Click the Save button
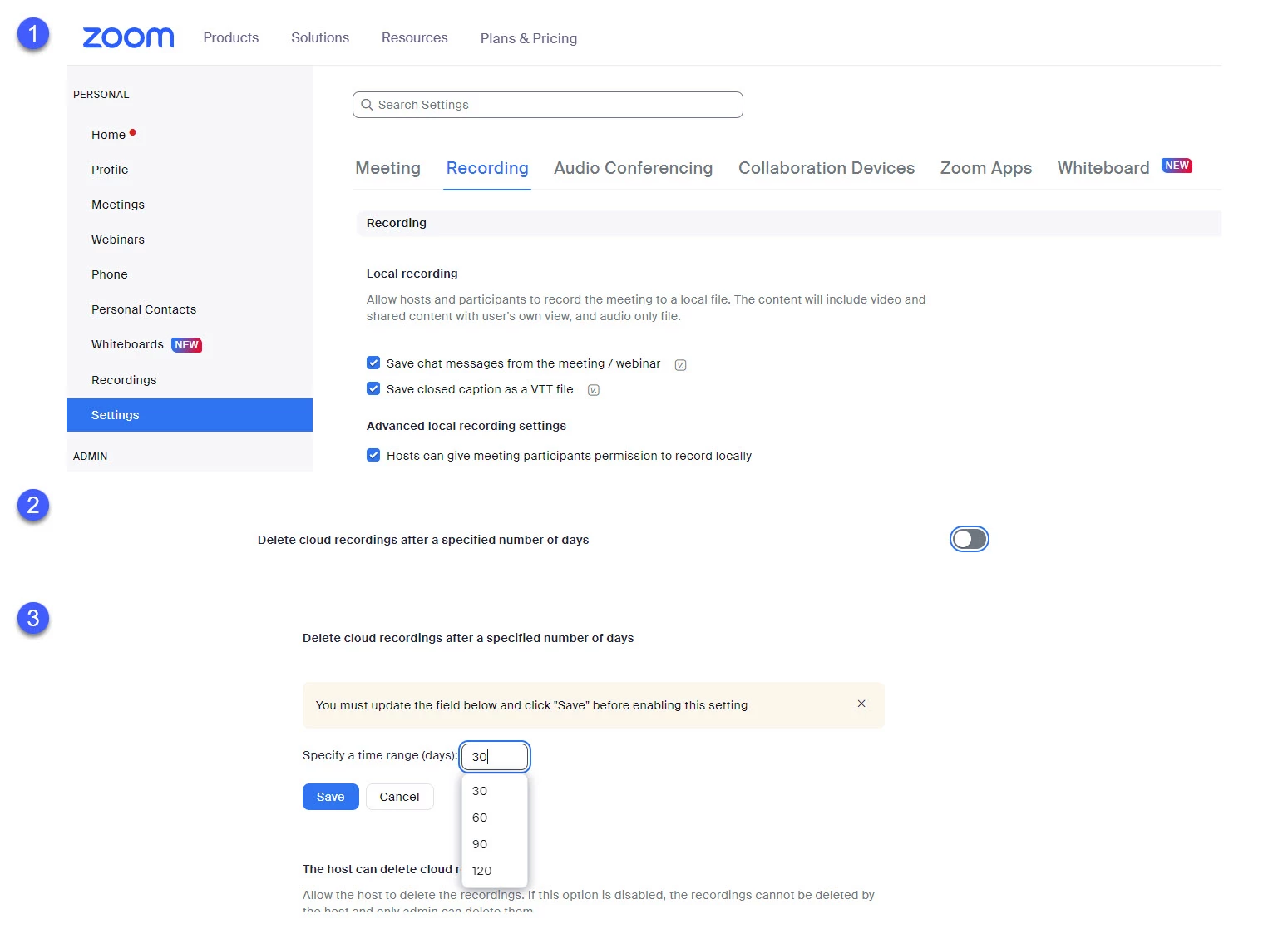 coord(331,797)
